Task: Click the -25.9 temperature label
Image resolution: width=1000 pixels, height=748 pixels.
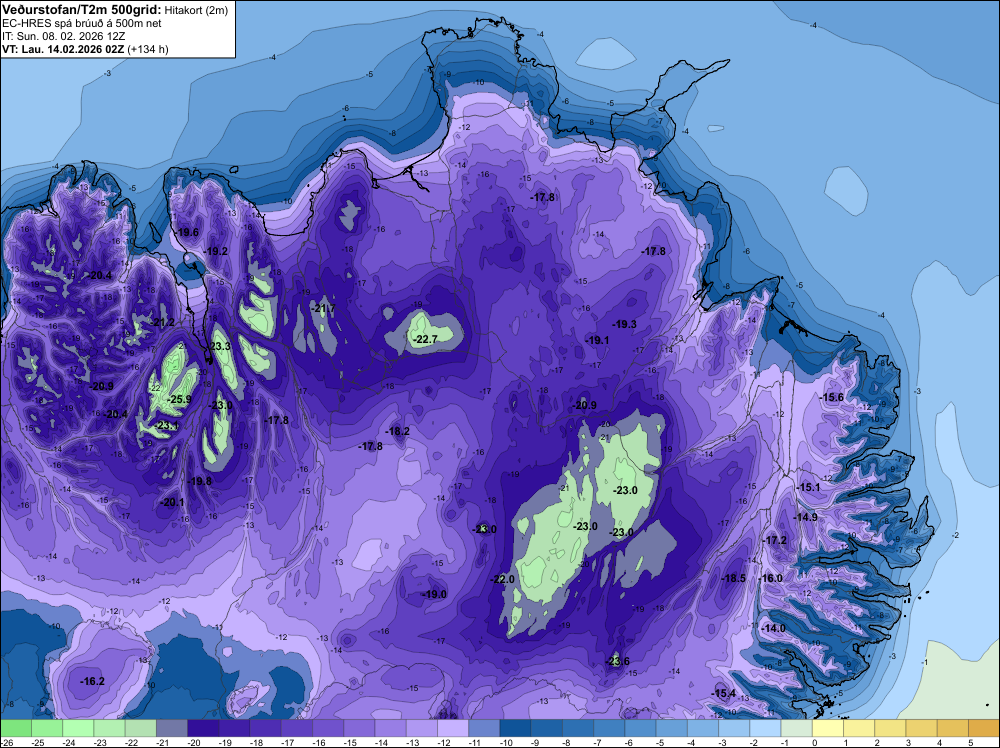Action: click(179, 400)
